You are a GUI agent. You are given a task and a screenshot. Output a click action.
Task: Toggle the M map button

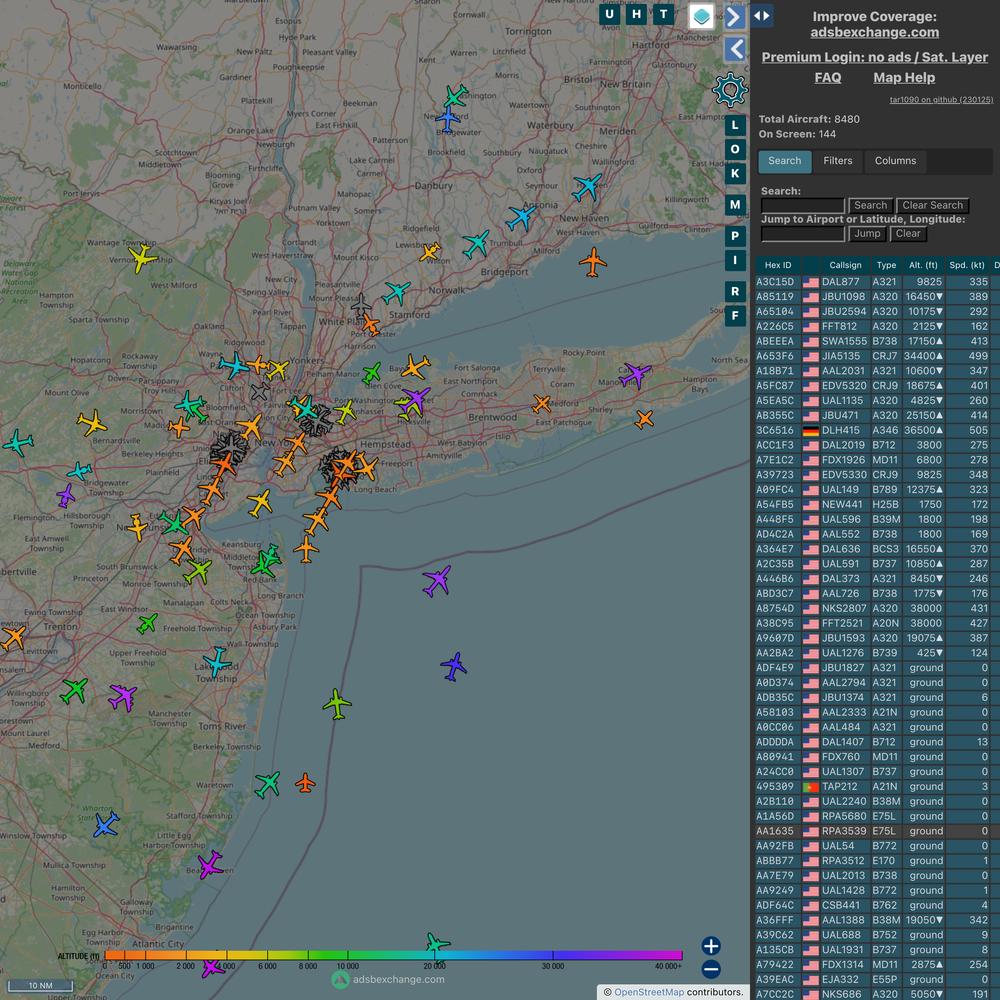tap(735, 205)
